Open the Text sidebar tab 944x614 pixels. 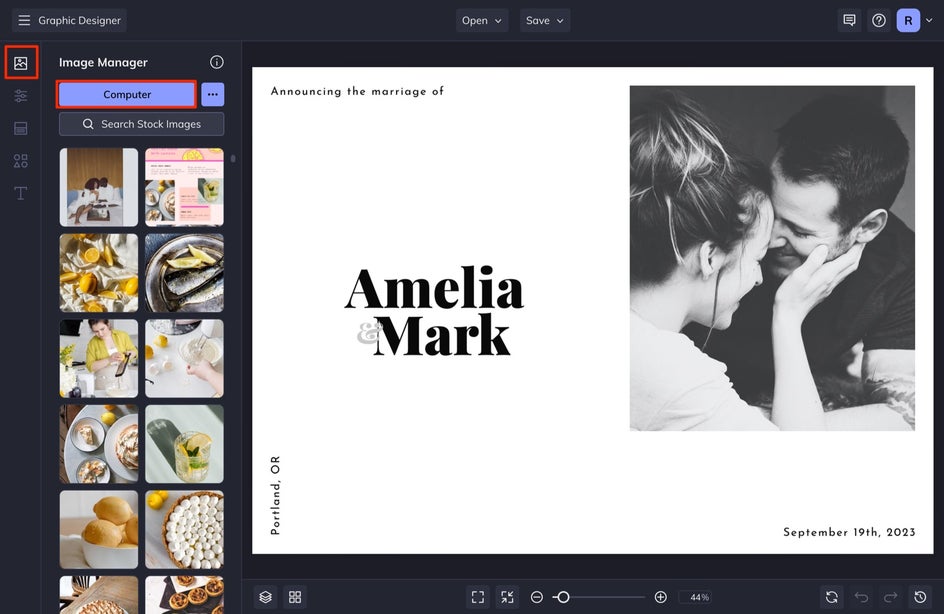[20, 193]
